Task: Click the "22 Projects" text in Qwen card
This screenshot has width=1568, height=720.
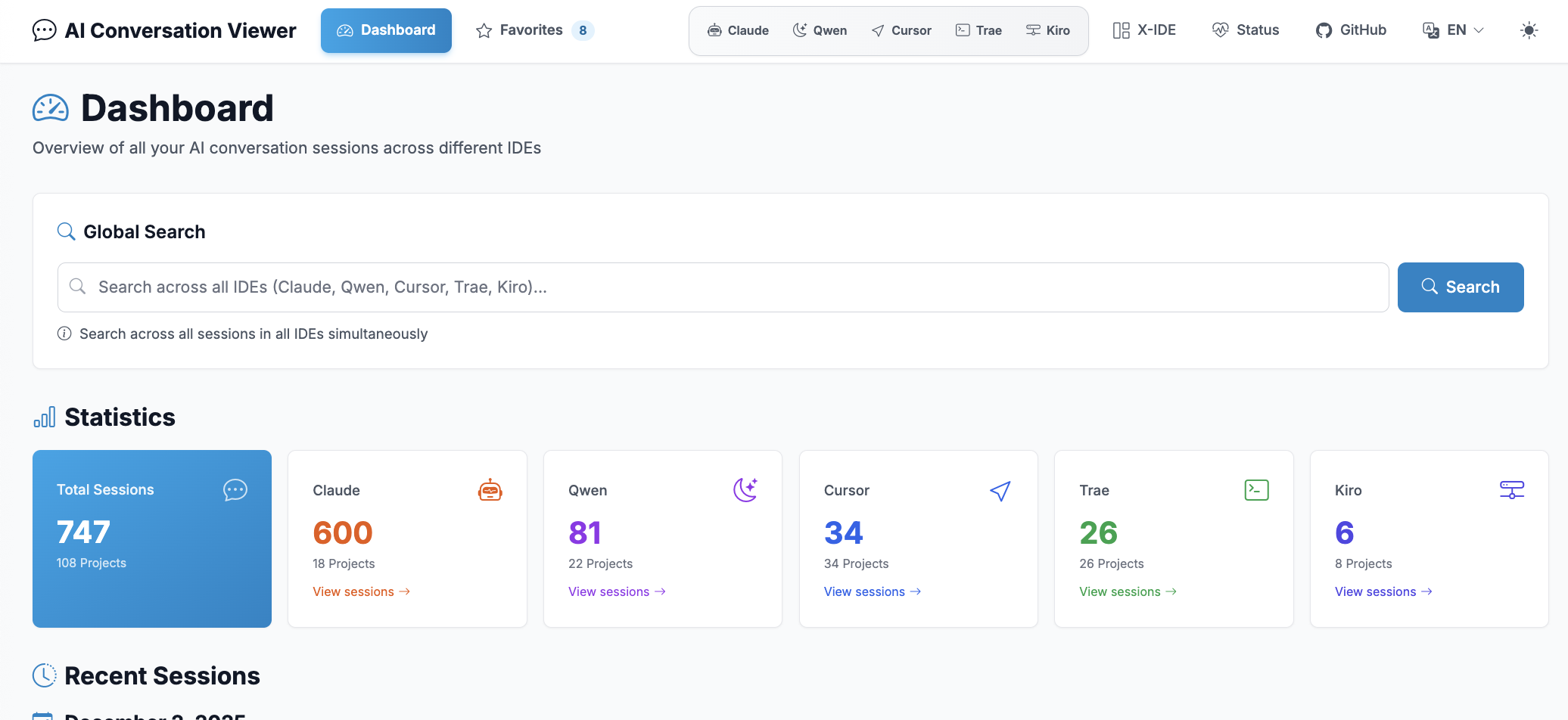Action: point(600,563)
